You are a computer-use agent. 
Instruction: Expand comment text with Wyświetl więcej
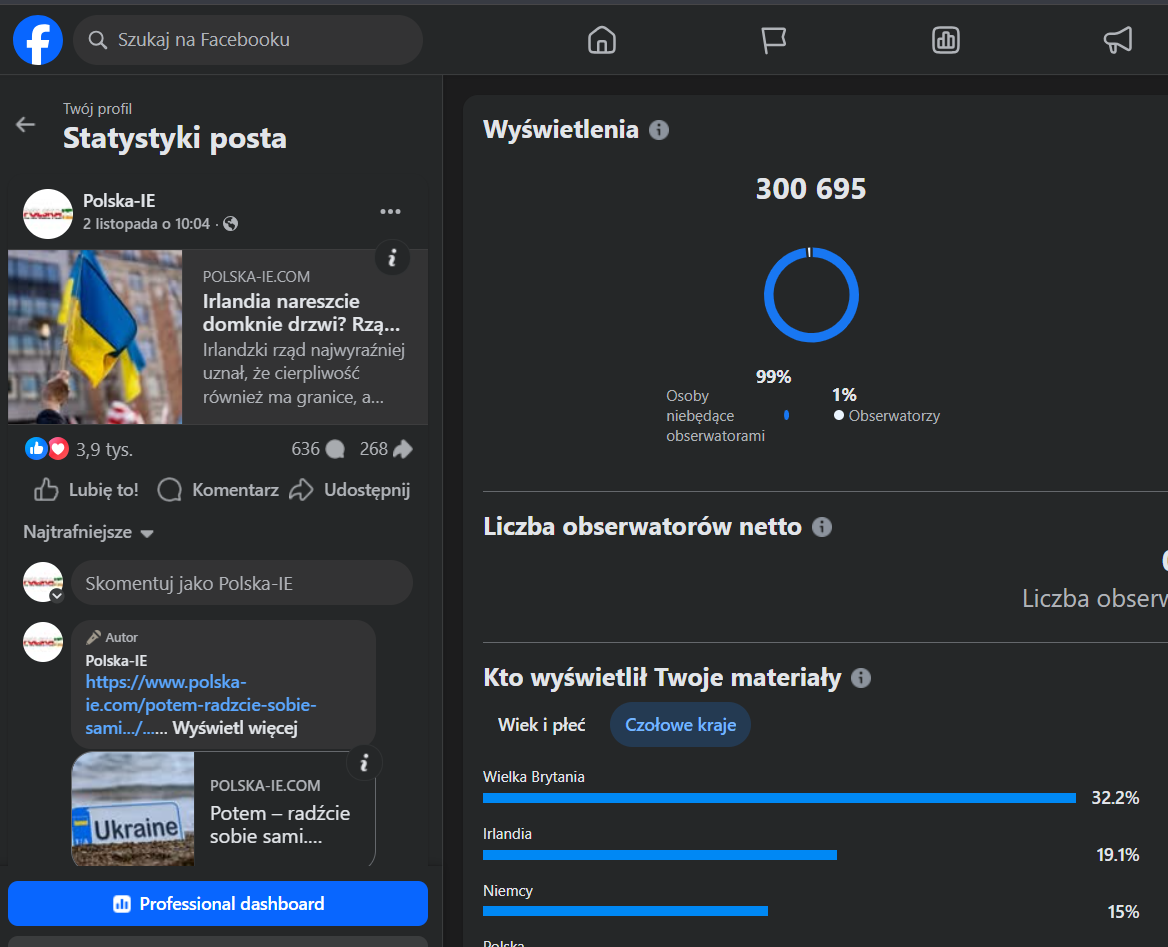[x=235, y=728]
